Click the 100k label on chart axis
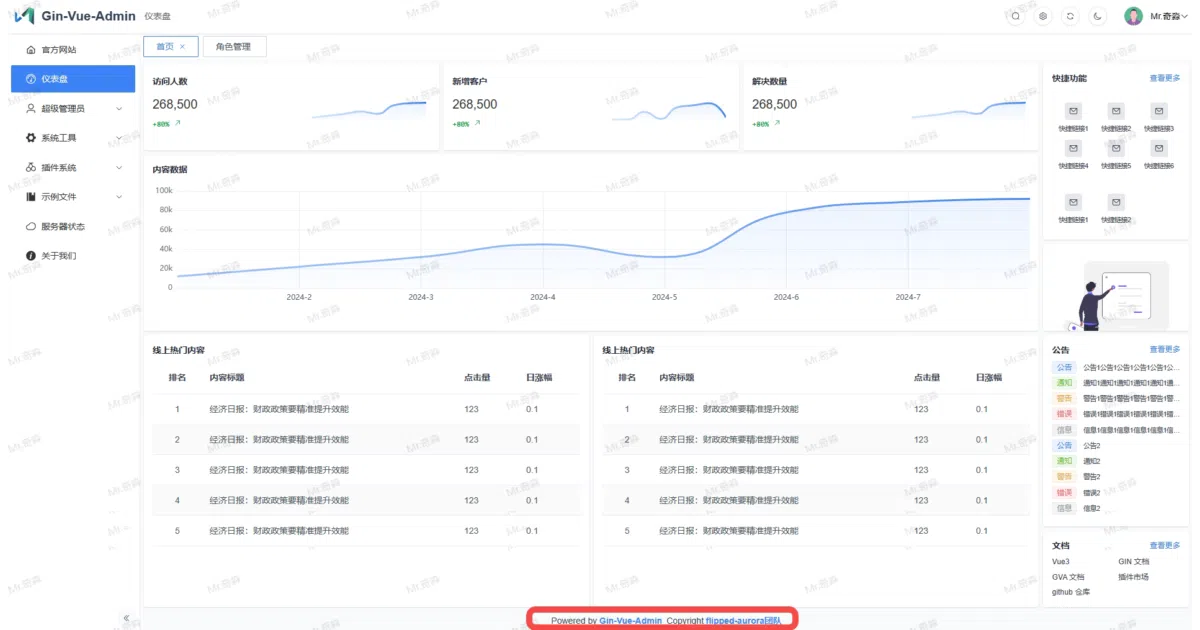Image resolution: width=1200 pixels, height=630 pixels. point(163,190)
